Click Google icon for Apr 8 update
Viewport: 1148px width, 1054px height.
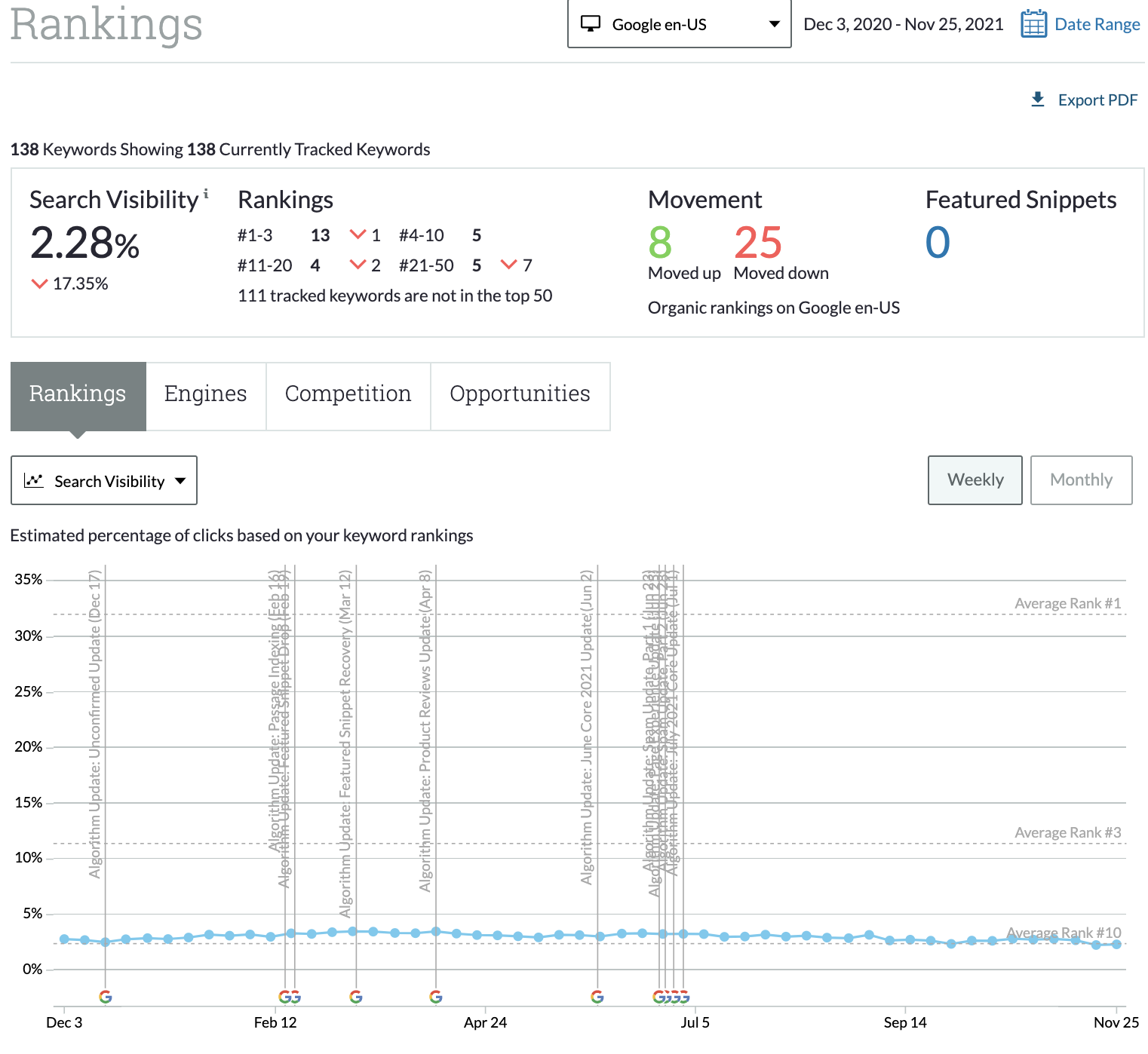pyautogui.click(x=436, y=997)
